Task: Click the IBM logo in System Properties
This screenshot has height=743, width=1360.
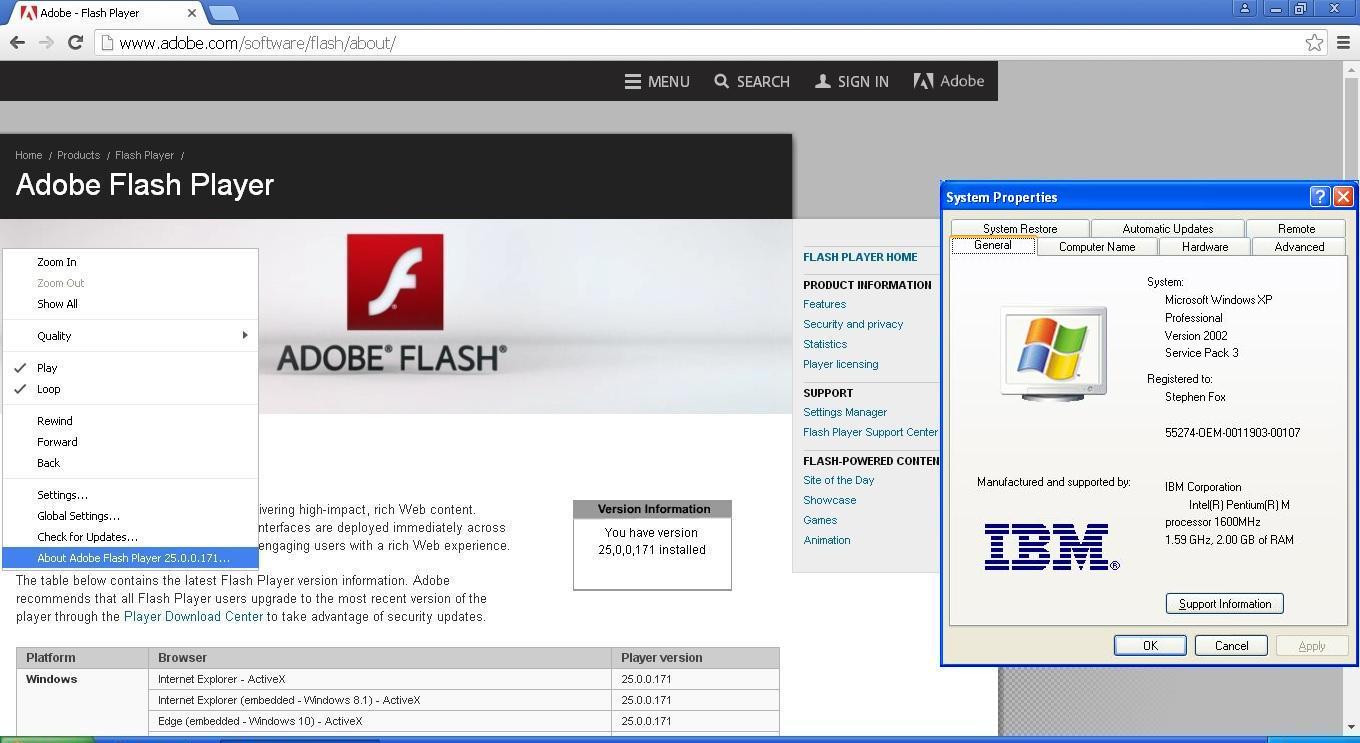Action: 1051,547
